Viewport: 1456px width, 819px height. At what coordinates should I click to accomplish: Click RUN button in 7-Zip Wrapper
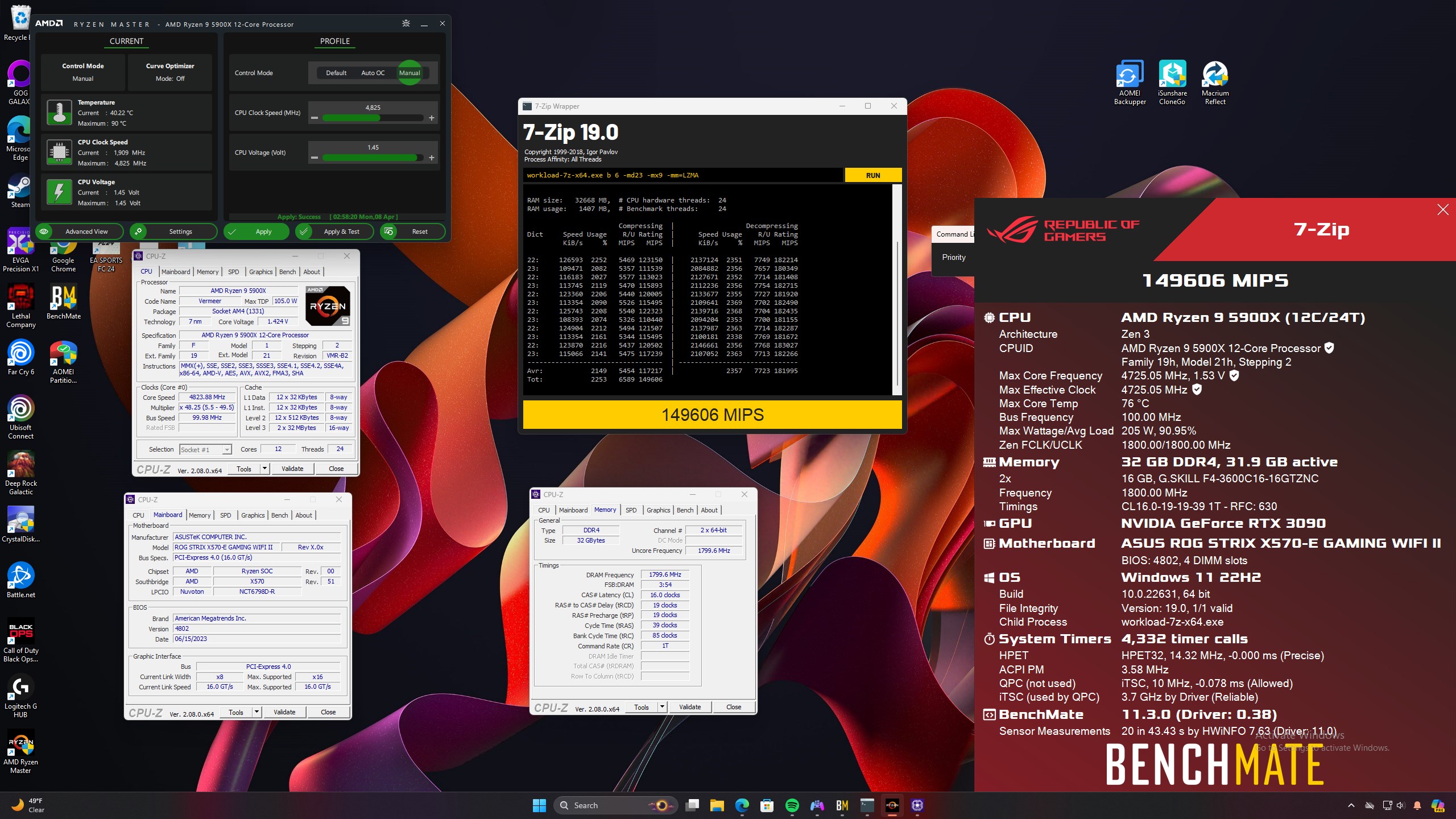(x=873, y=175)
